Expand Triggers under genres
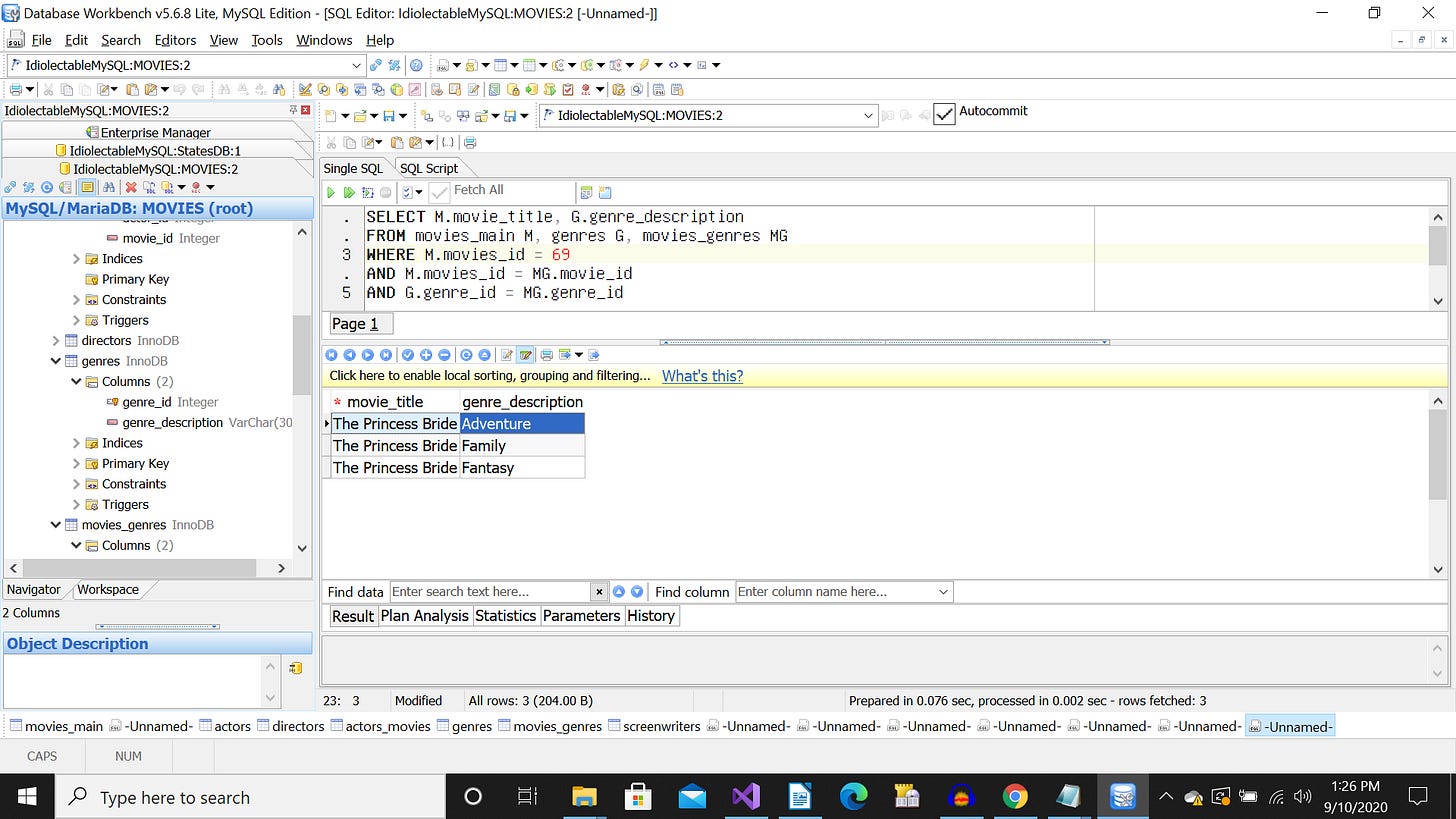The height and width of the screenshot is (819, 1456). 76,505
